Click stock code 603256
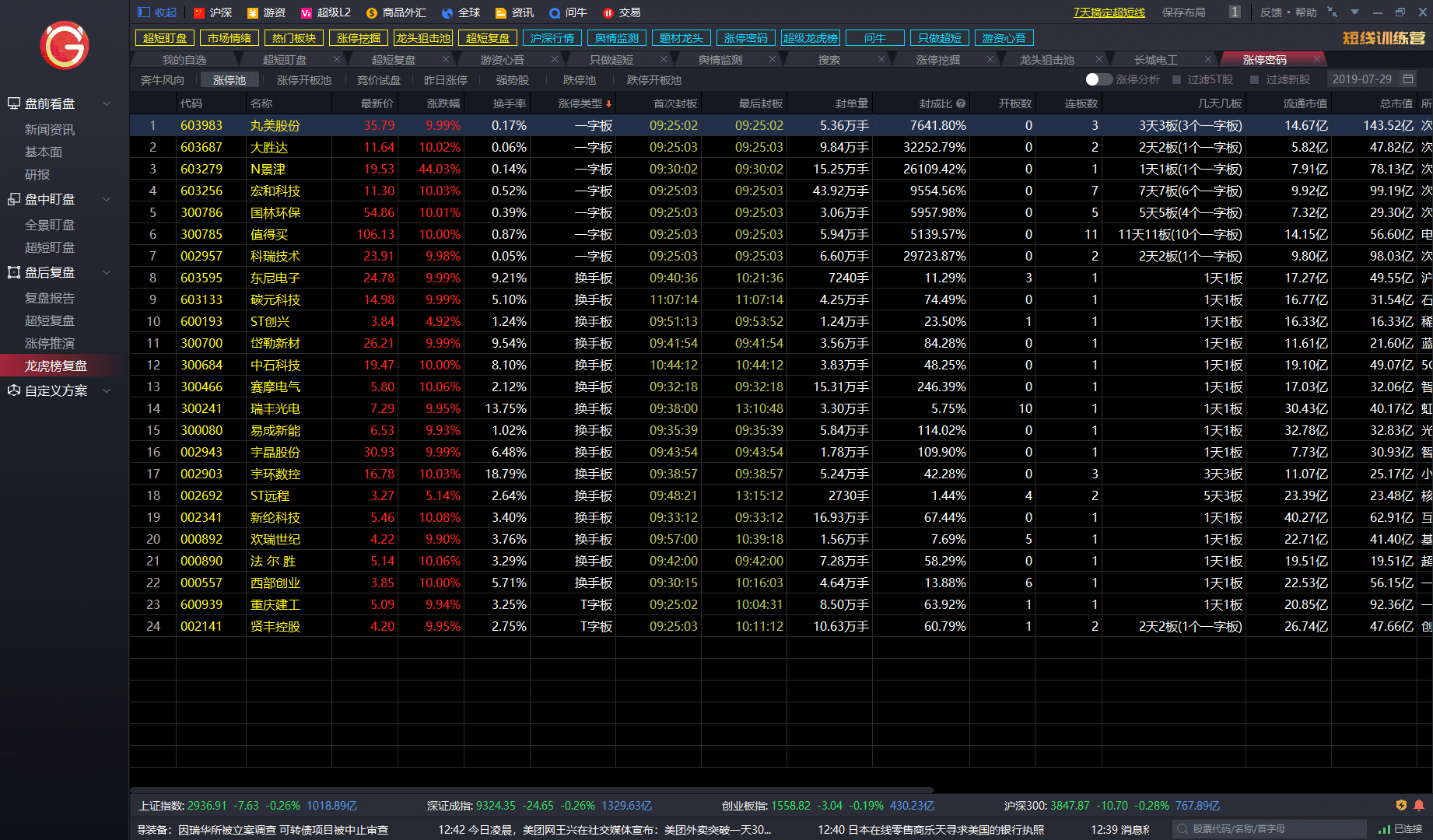 (x=201, y=191)
